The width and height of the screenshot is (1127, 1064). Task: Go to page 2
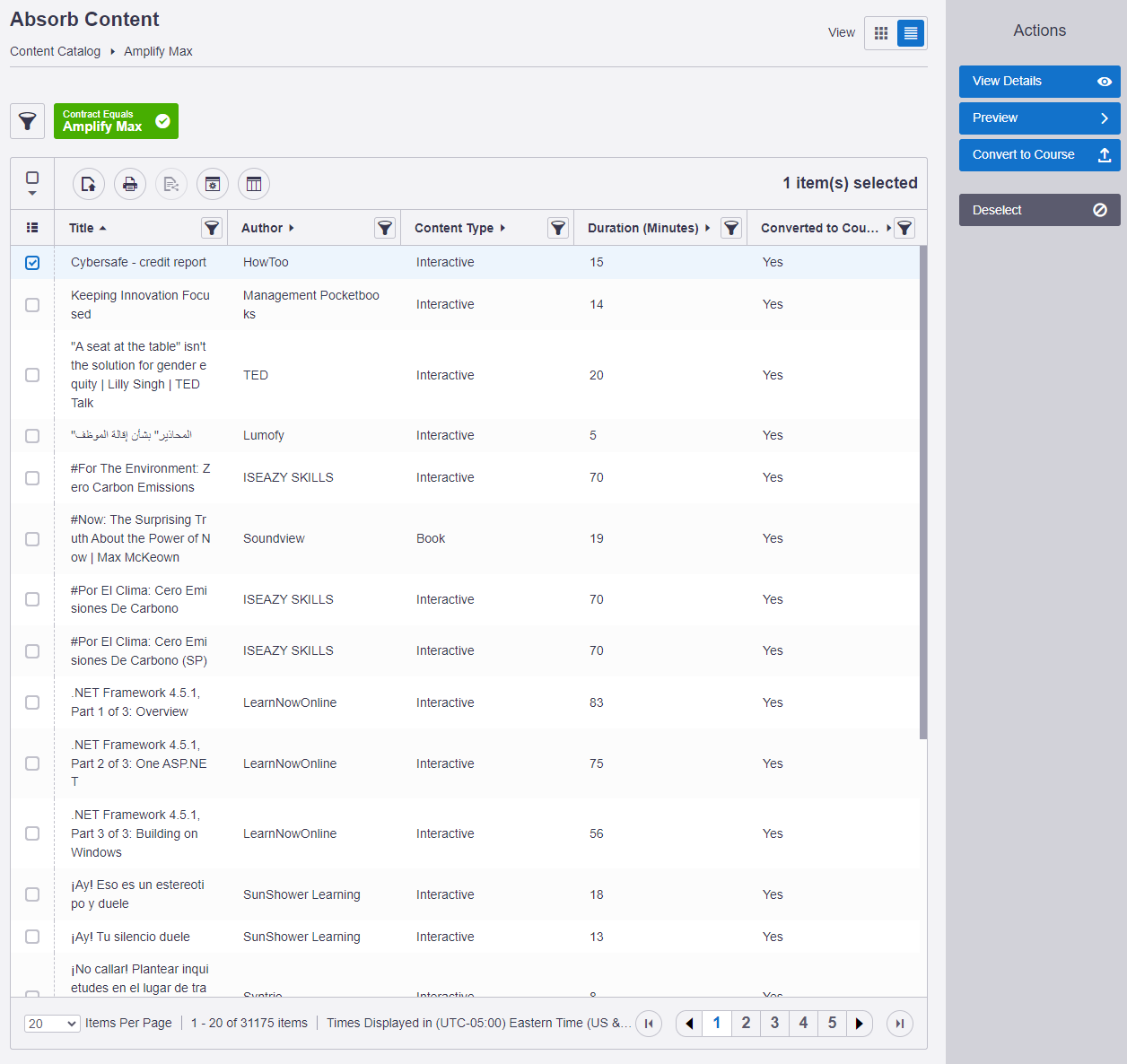[x=746, y=1024]
